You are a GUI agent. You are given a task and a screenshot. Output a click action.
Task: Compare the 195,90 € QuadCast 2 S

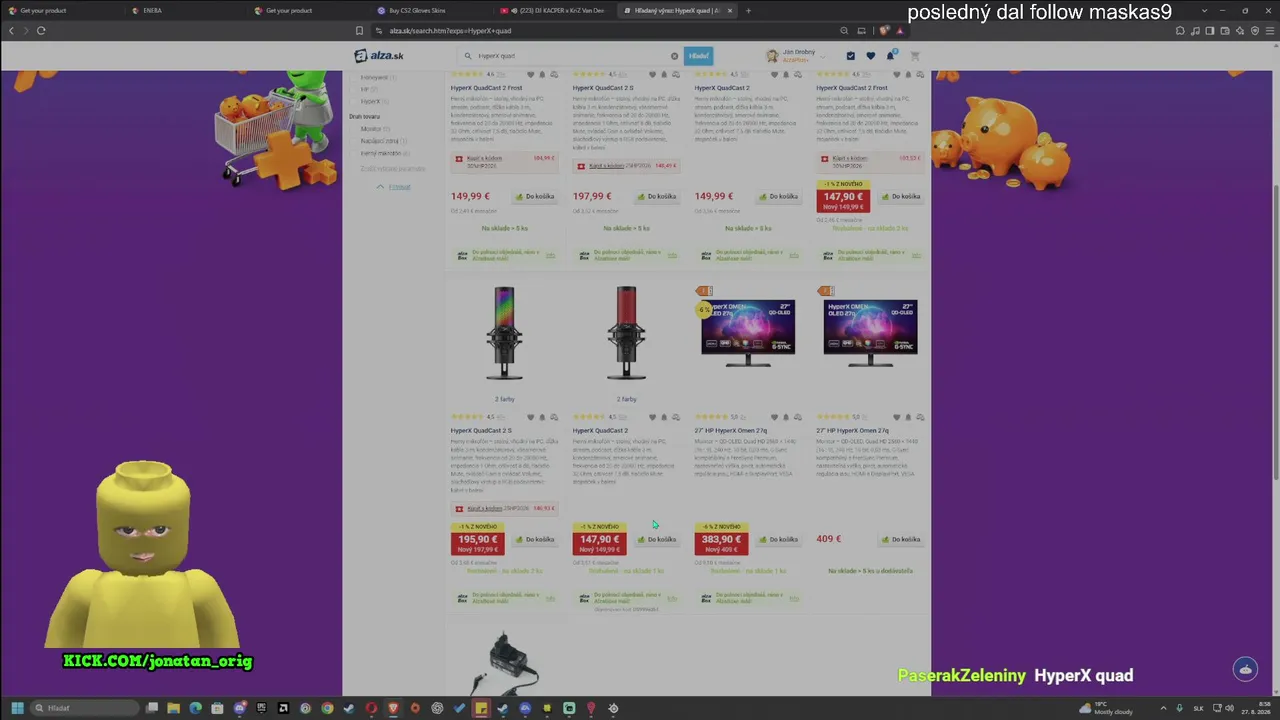pyautogui.click(x=554, y=417)
